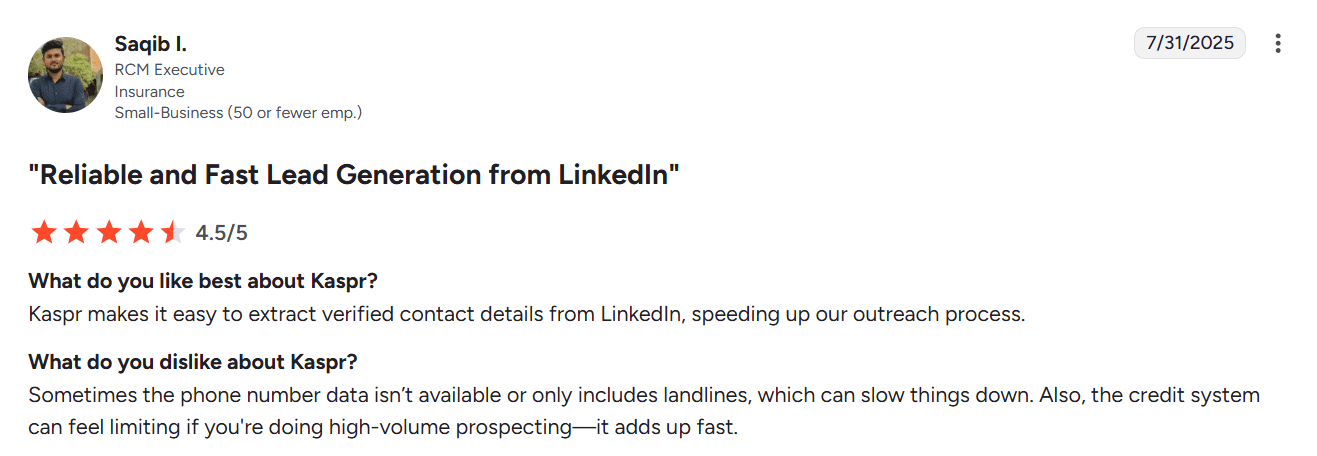The height and width of the screenshot is (456, 1317).
Task: Click the Small-Business company size label
Action: tap(238, 112)
